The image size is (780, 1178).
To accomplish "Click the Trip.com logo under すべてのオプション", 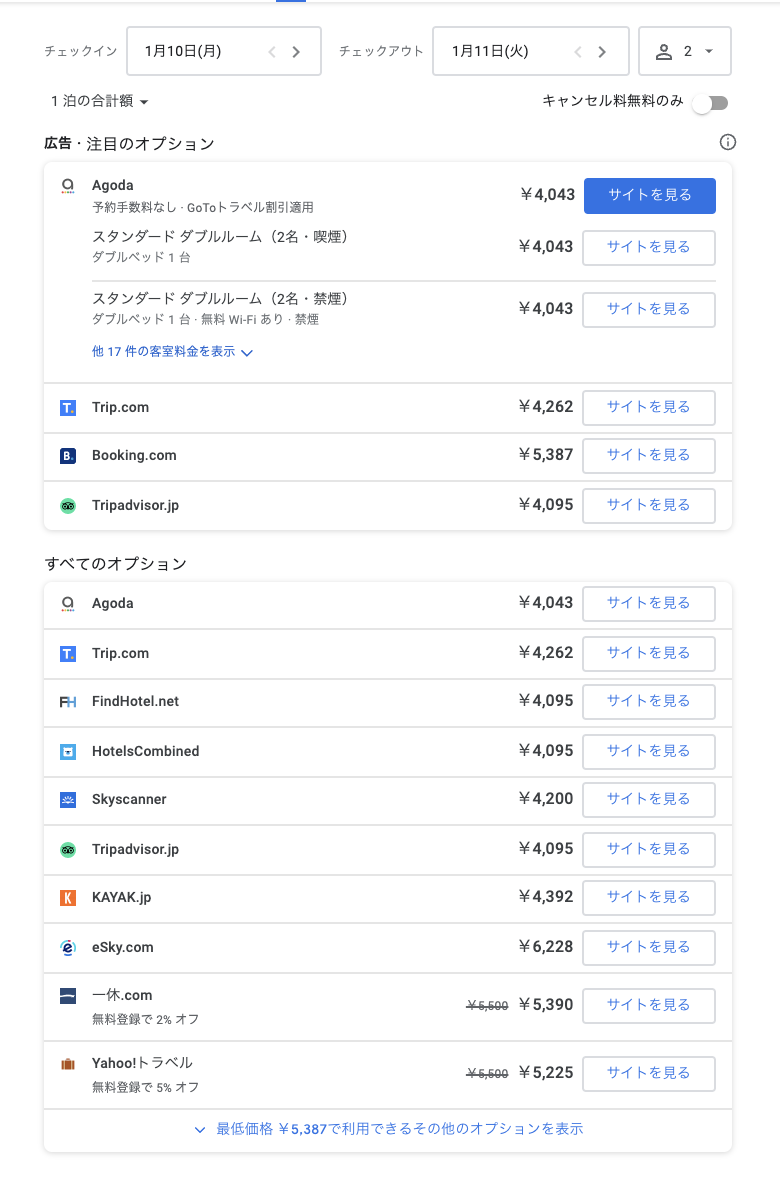I will point(68,654).
